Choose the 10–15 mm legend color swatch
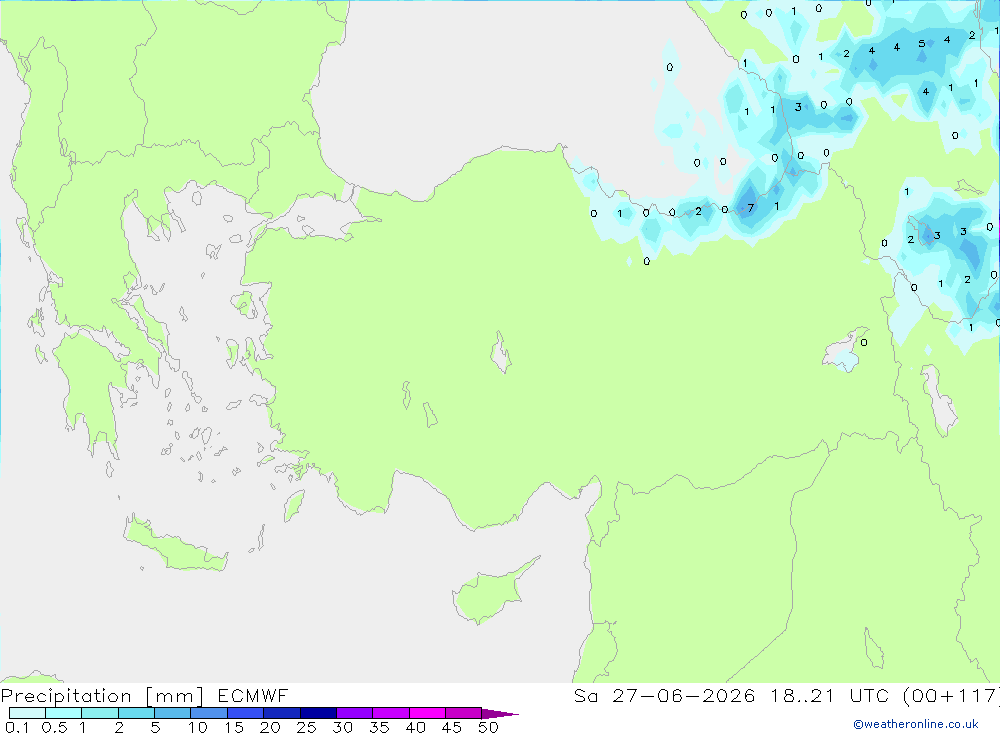This screenshot has width=1000, height=733. (209, 713)
